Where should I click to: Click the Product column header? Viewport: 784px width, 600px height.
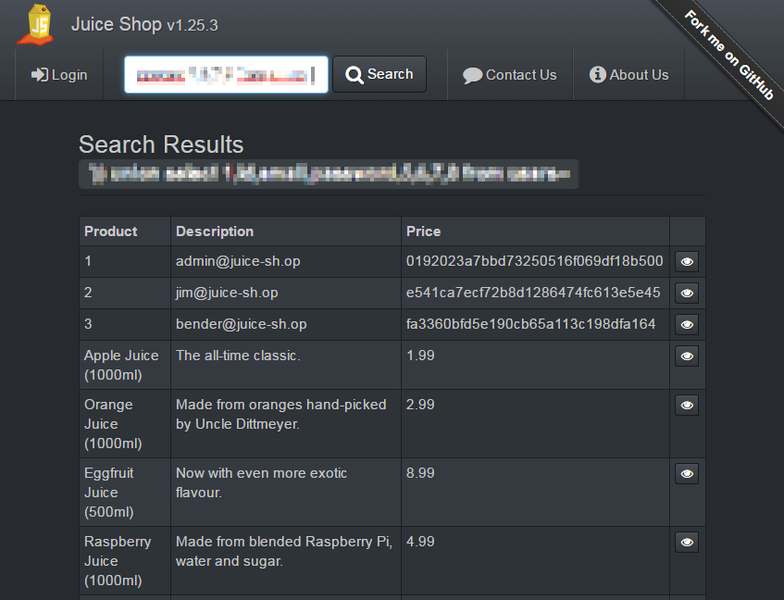pyautogui.click(x=111, y=231)
